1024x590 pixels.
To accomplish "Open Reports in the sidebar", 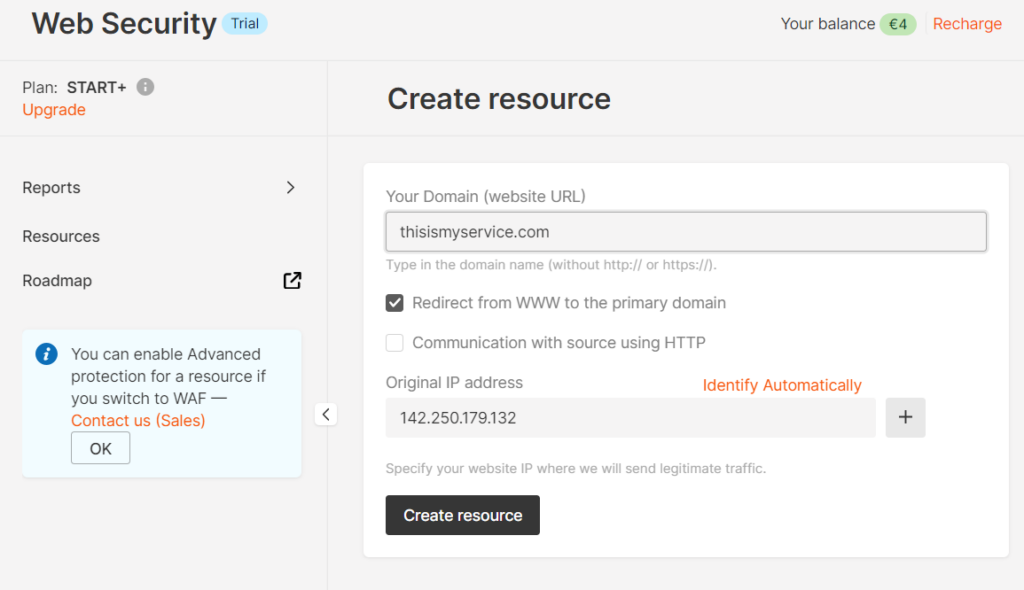I will tap(51, 188).
